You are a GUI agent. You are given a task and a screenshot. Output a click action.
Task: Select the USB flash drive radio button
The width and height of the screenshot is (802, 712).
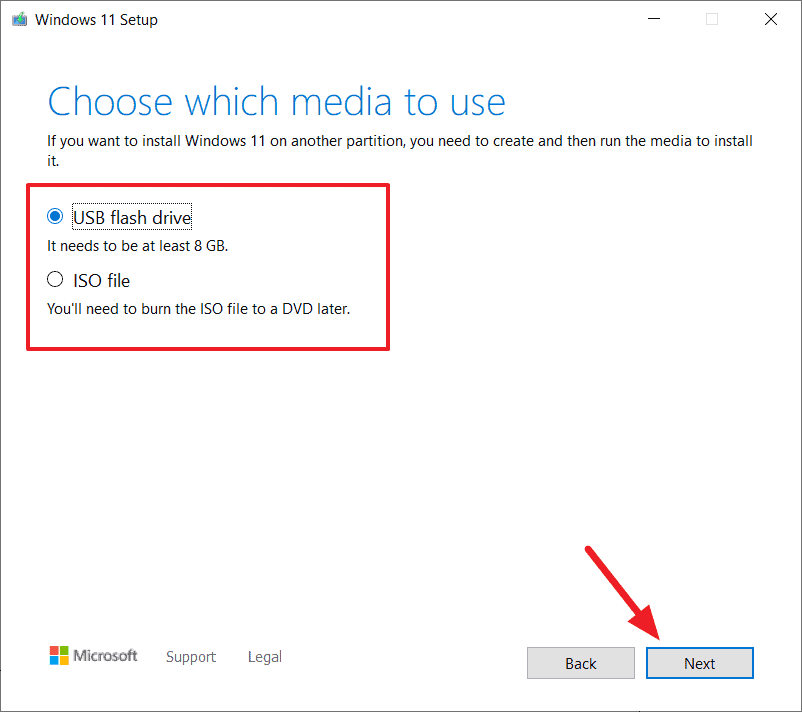tap(55, 216)
